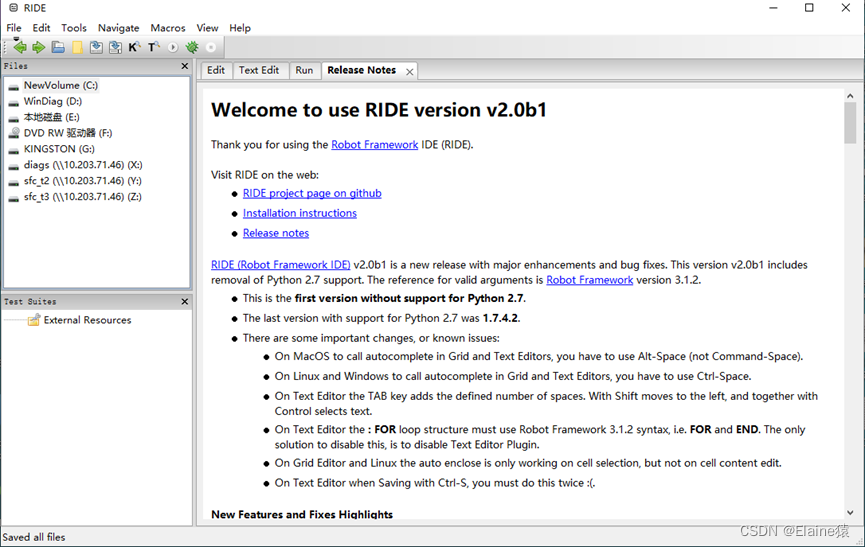Select the Release Notes tab
This screenshot has width=865, height=547.
[361, 70]
